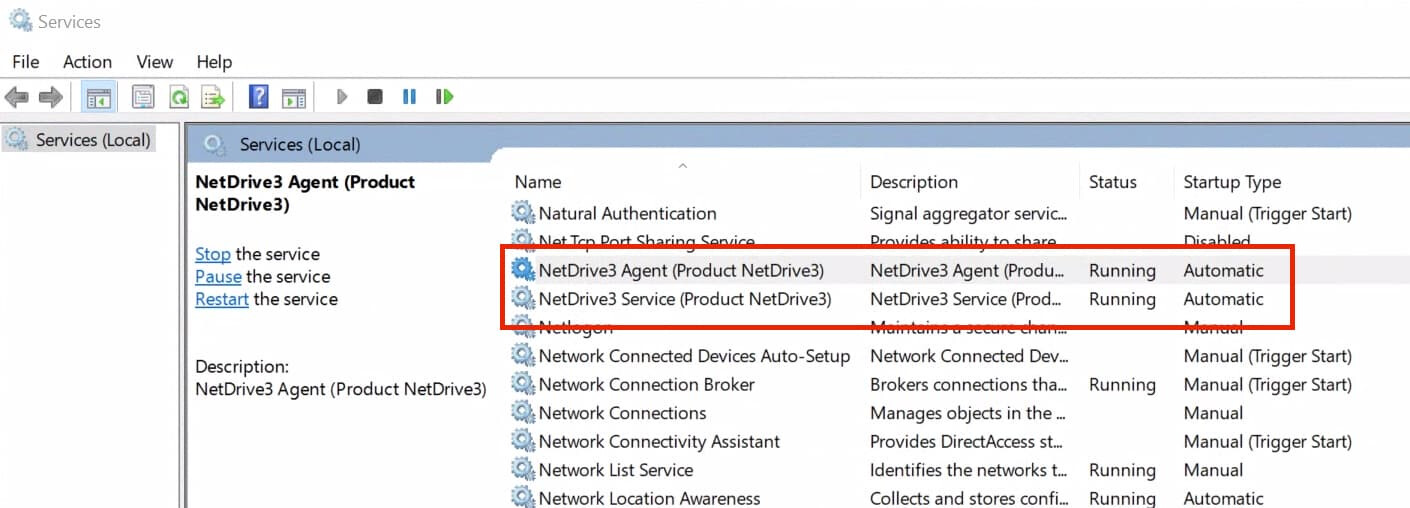Viewport: 1410px width, 508px height.
Task: Click Running status of NetDrive3 Service row
Action: coord(1122,299)
